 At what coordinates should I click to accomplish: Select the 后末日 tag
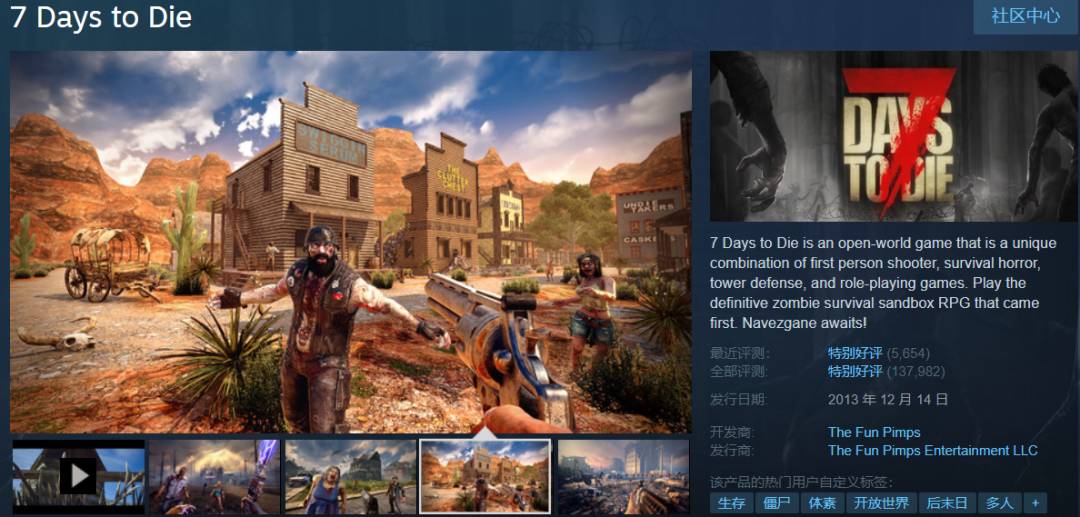pos(947,503)
